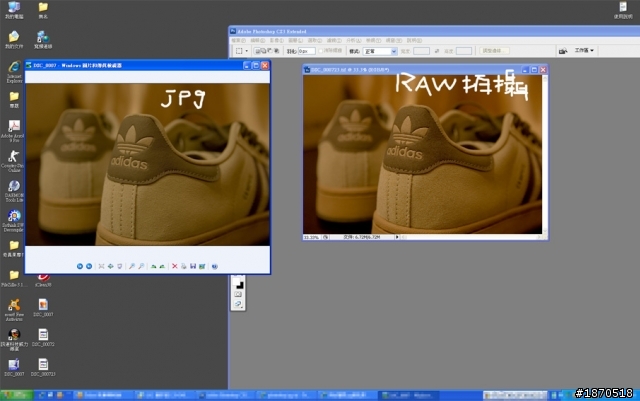The height and width of the screenshot is (401, 640).
Task: Select Intersect with Selection mode in Photoshop
Action: pyautogui.click(x=276, y=51)
